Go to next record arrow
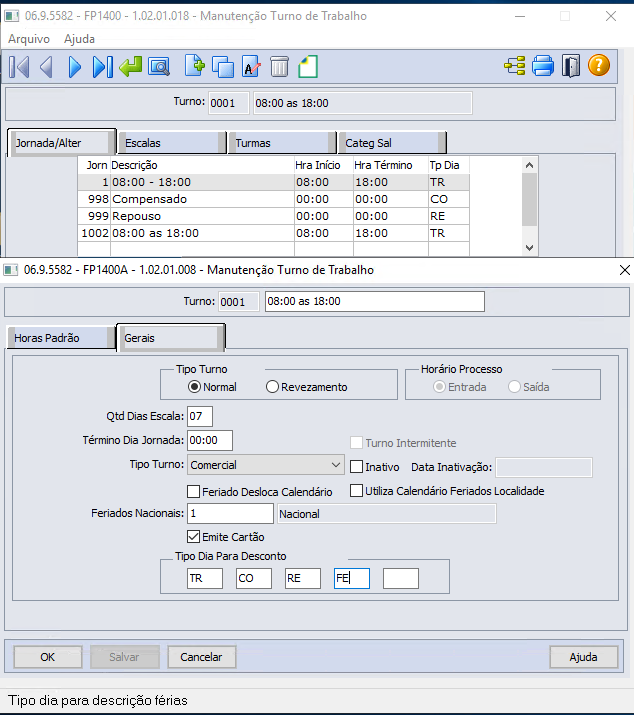 coord(74,67)
